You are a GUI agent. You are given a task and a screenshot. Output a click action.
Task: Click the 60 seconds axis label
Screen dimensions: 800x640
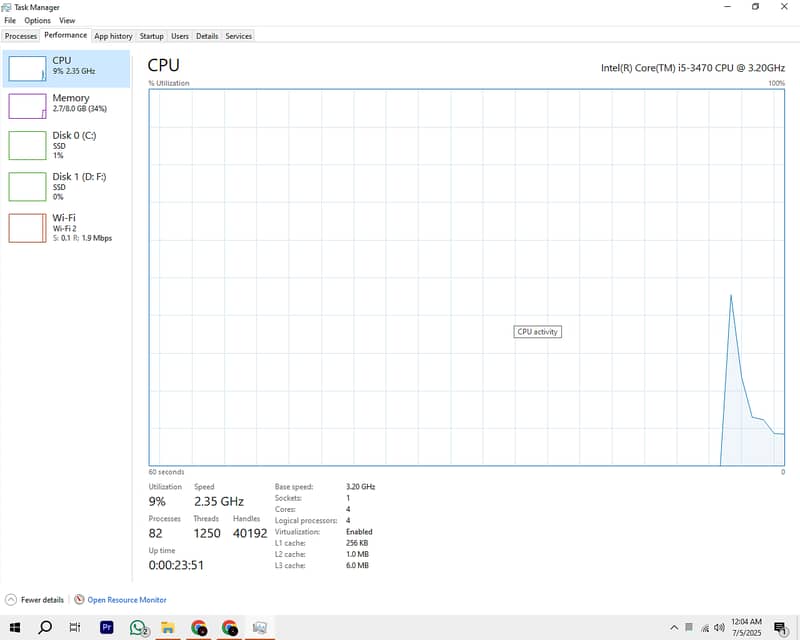click(x=166, y=472)
